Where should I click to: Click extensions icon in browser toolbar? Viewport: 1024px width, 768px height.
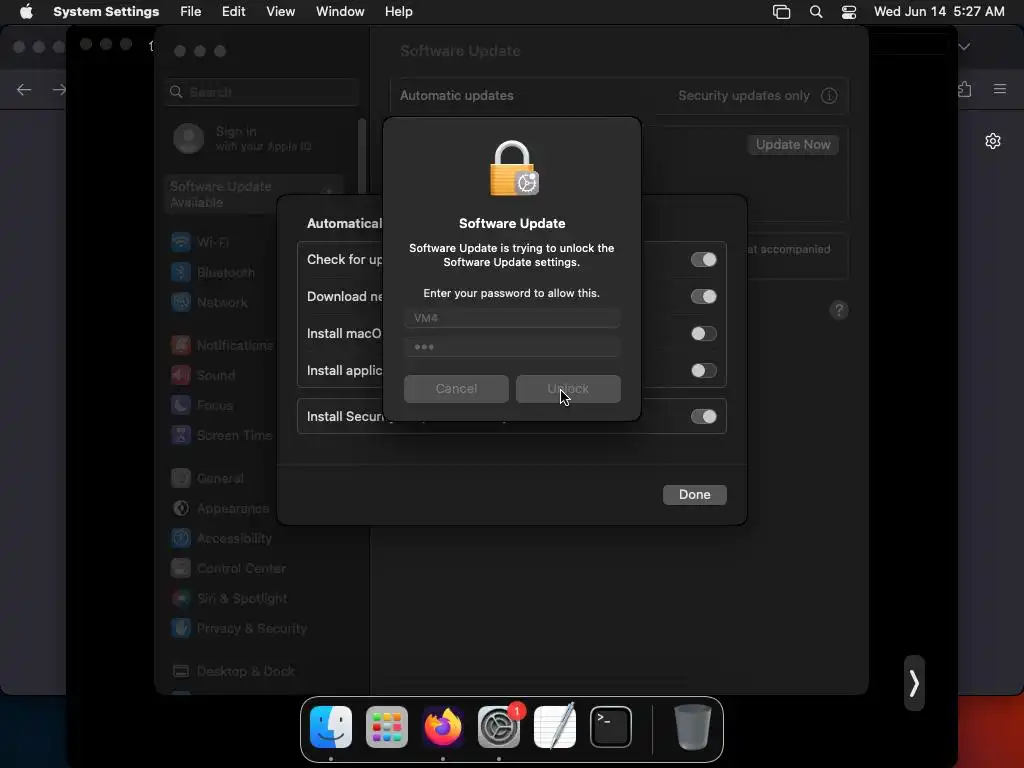(965, 89)
